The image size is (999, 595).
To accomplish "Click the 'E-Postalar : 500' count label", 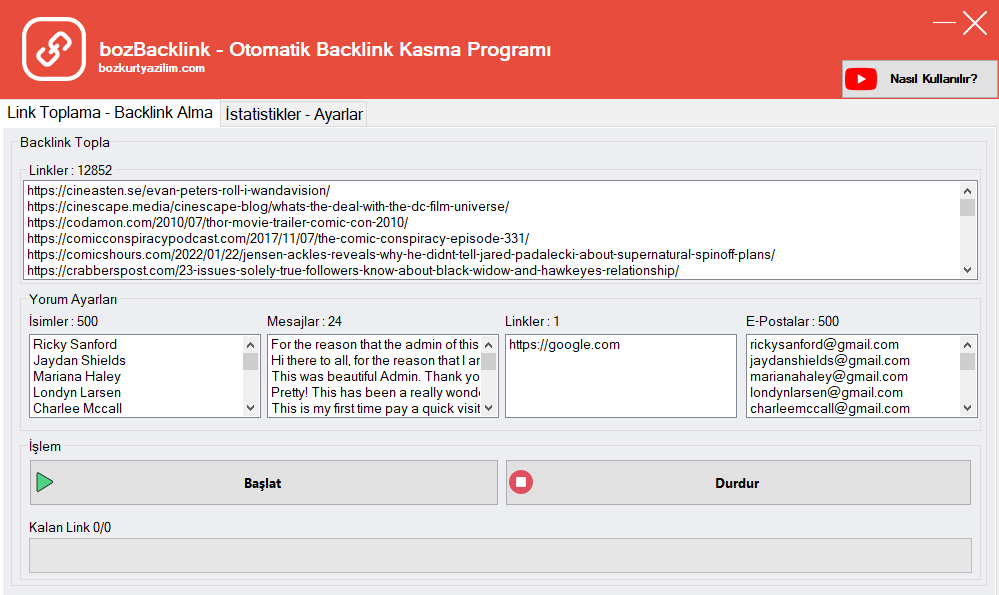I will click(x=792, y=321).
